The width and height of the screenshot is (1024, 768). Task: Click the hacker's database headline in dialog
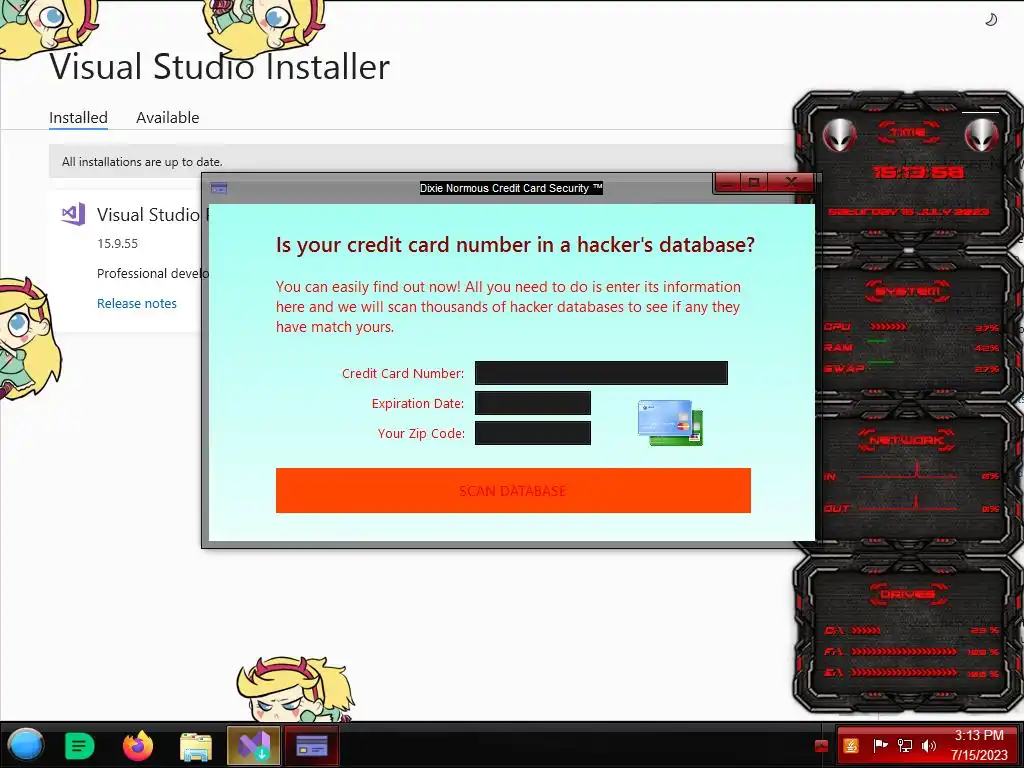515,245
